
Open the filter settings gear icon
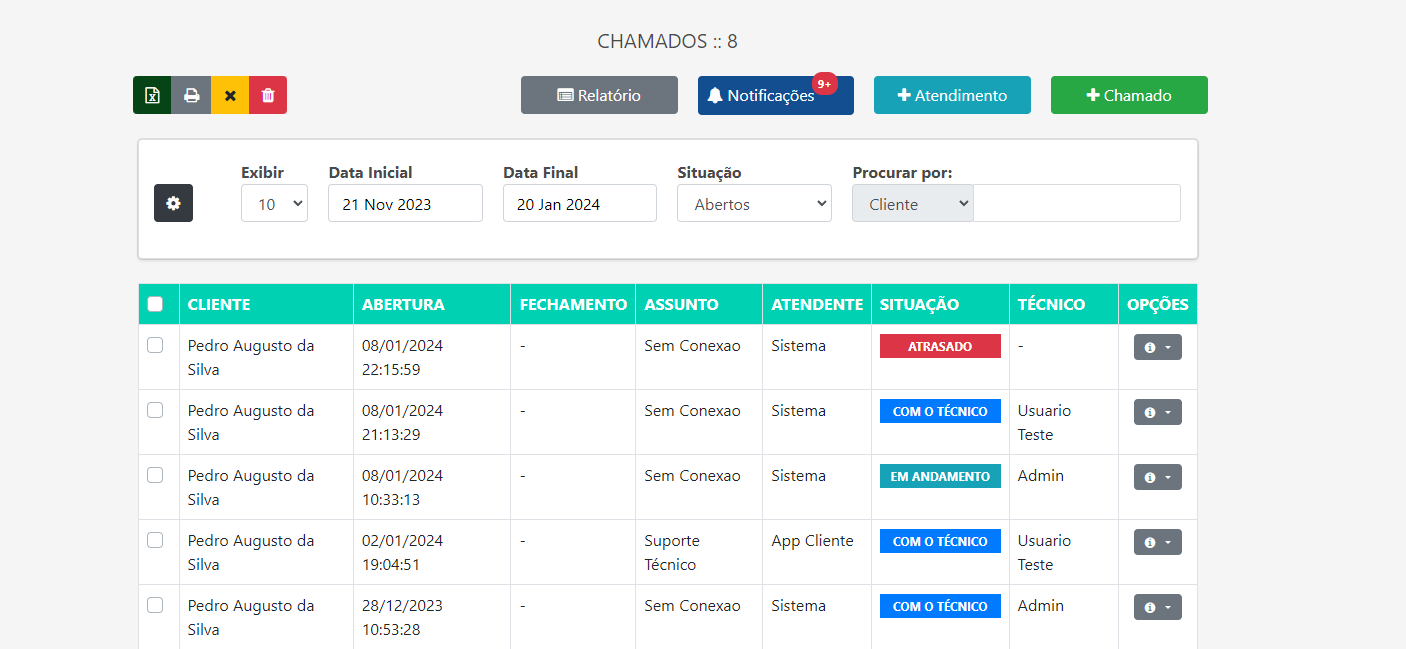pyautogui.click(x=173, y=202)
